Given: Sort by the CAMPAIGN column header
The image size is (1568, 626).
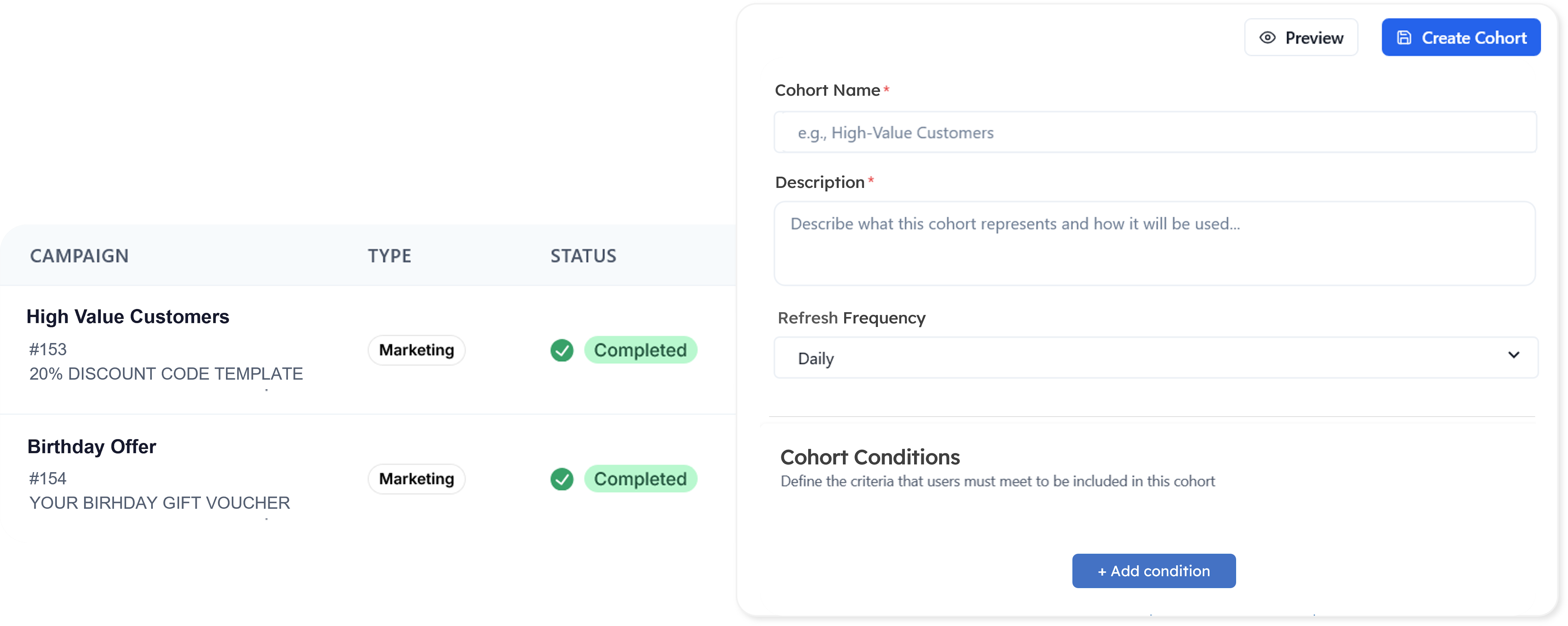Looking at the screenshot, I should [x=79, y=256].
